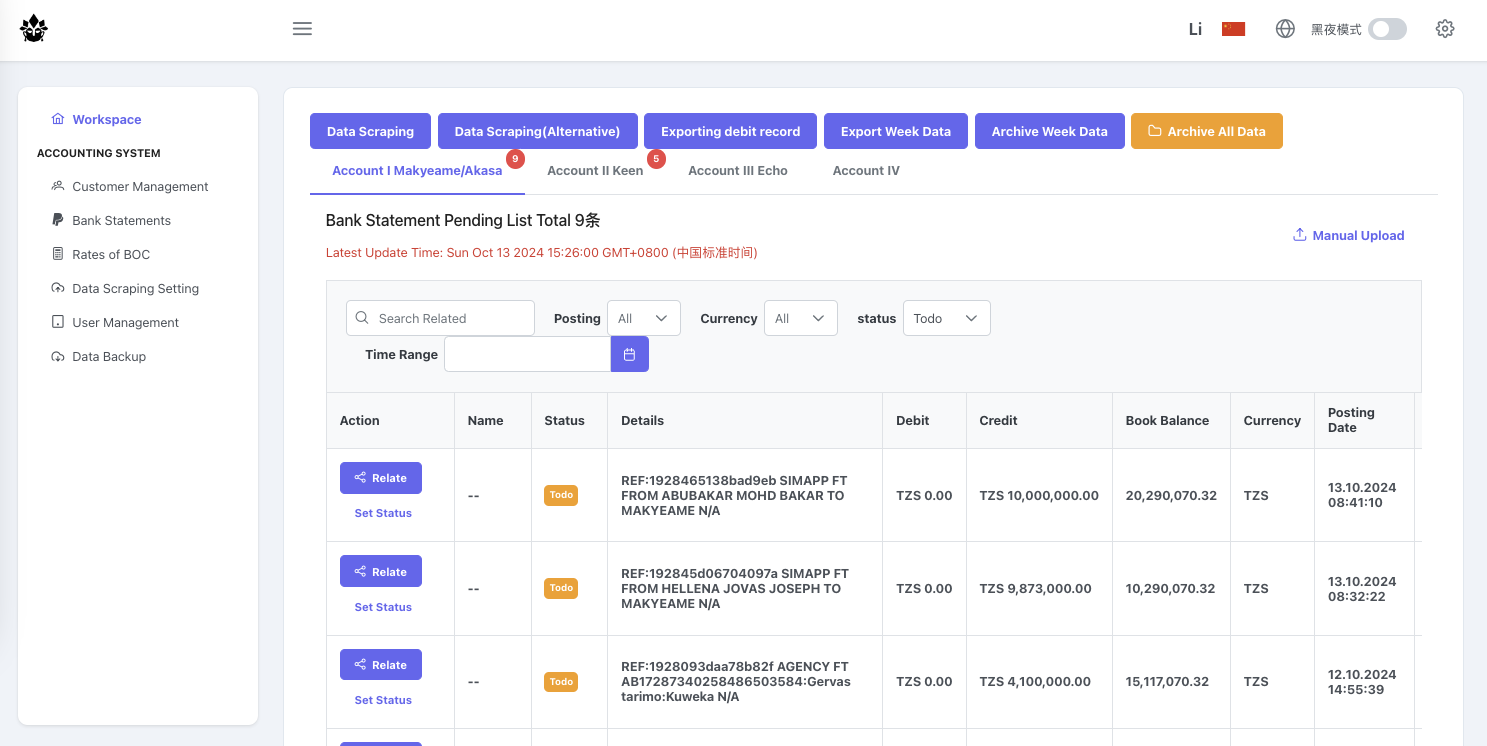Click the search magnifier icon

point(362,318)
